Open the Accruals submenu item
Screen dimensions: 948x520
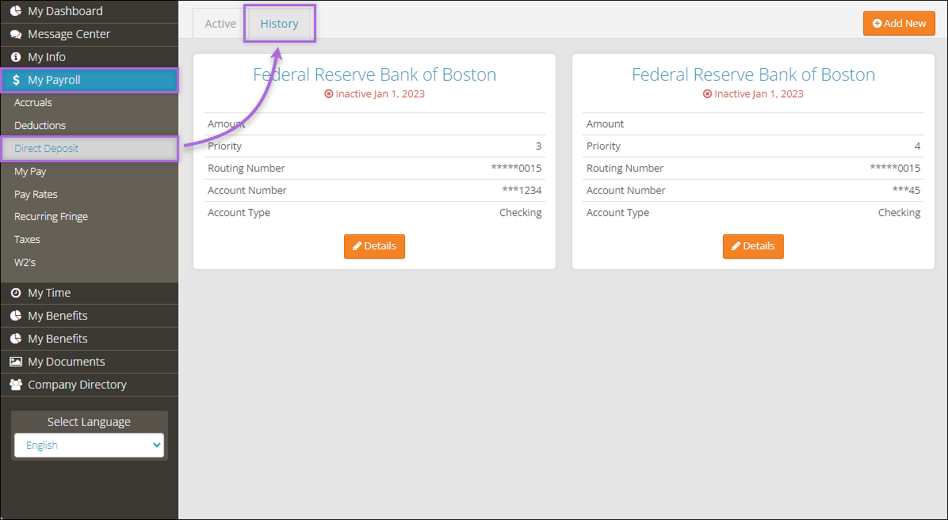(x=33, y=103)
